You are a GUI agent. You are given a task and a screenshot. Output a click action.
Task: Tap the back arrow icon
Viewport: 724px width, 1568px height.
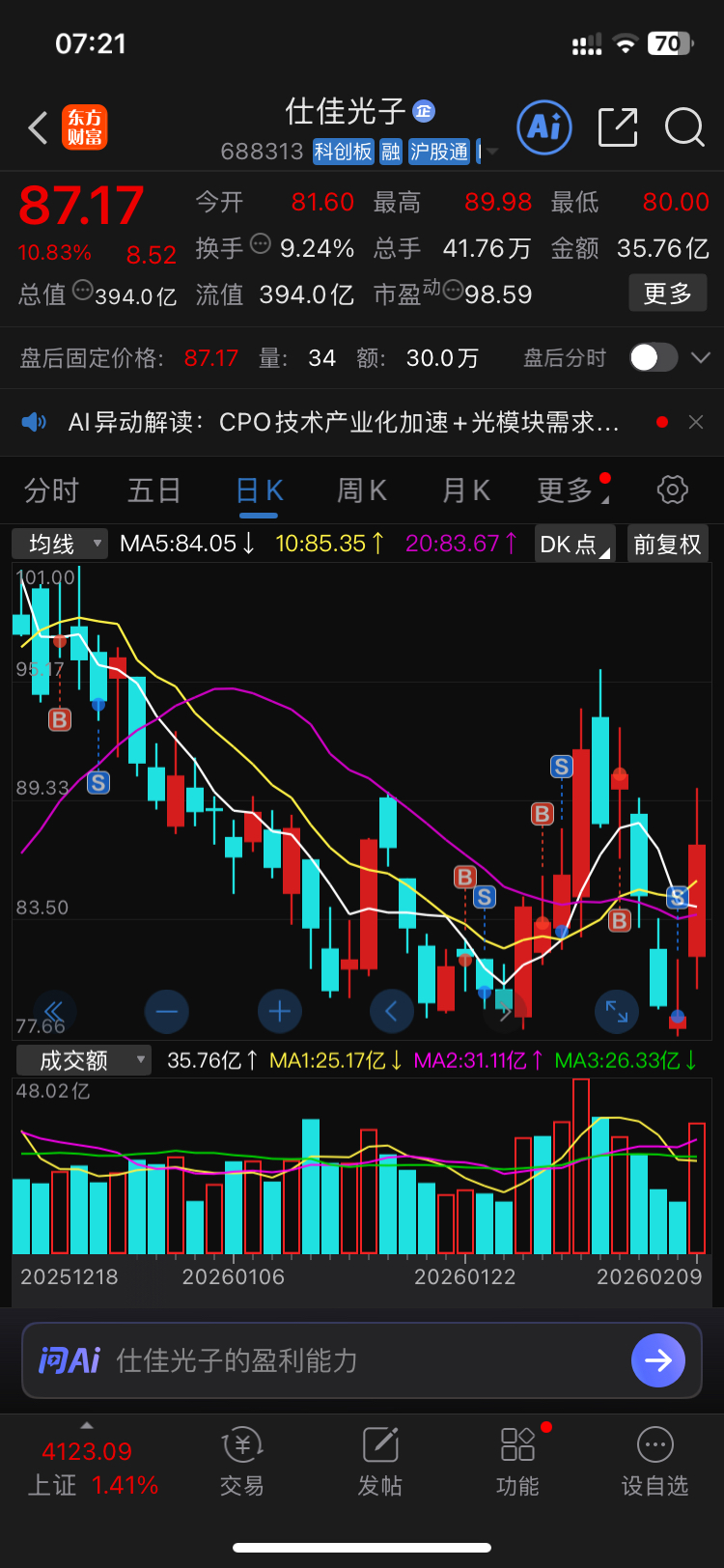point(39,127)
